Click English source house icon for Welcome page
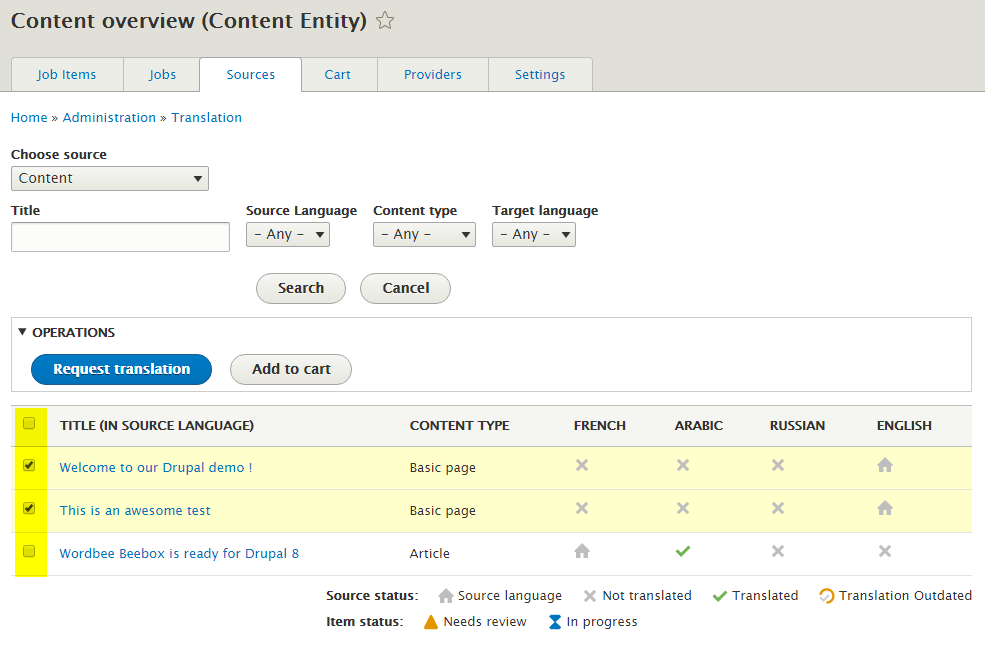Screen dimensions: 985x645 pos(885,465)
